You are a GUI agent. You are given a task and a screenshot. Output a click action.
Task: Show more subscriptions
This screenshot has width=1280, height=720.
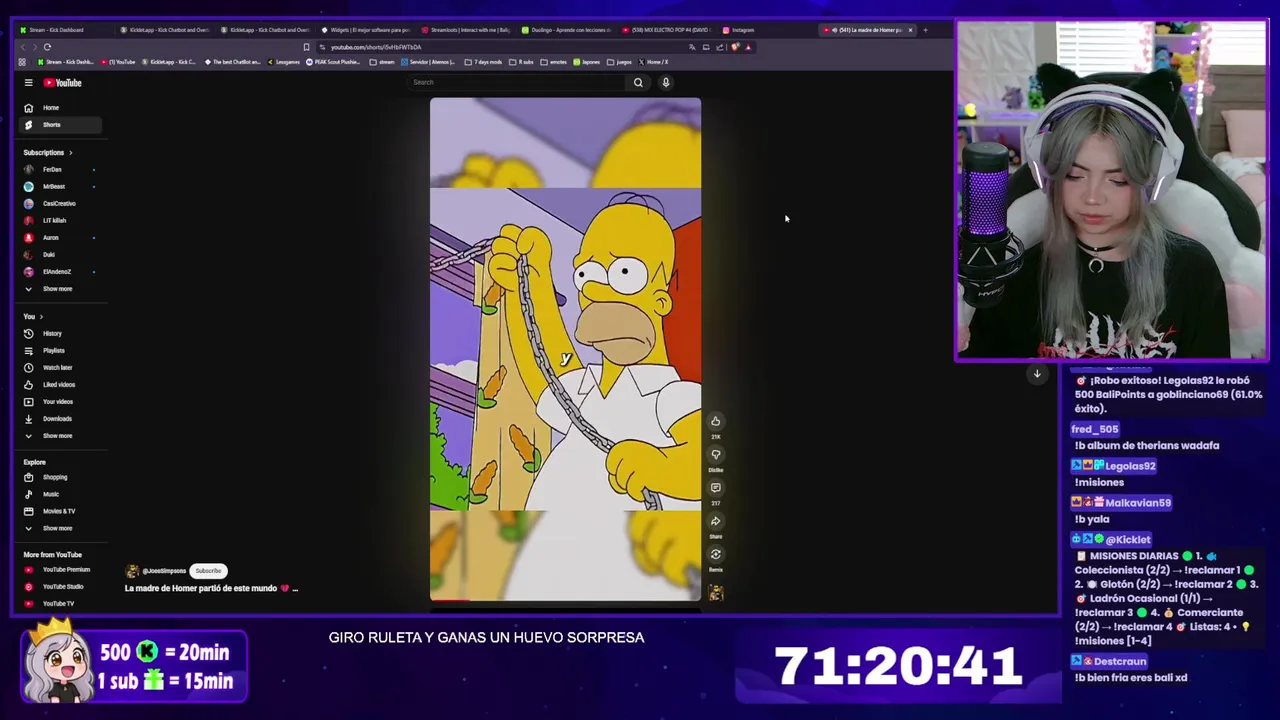pyautogui.click(x=60, y=288)
